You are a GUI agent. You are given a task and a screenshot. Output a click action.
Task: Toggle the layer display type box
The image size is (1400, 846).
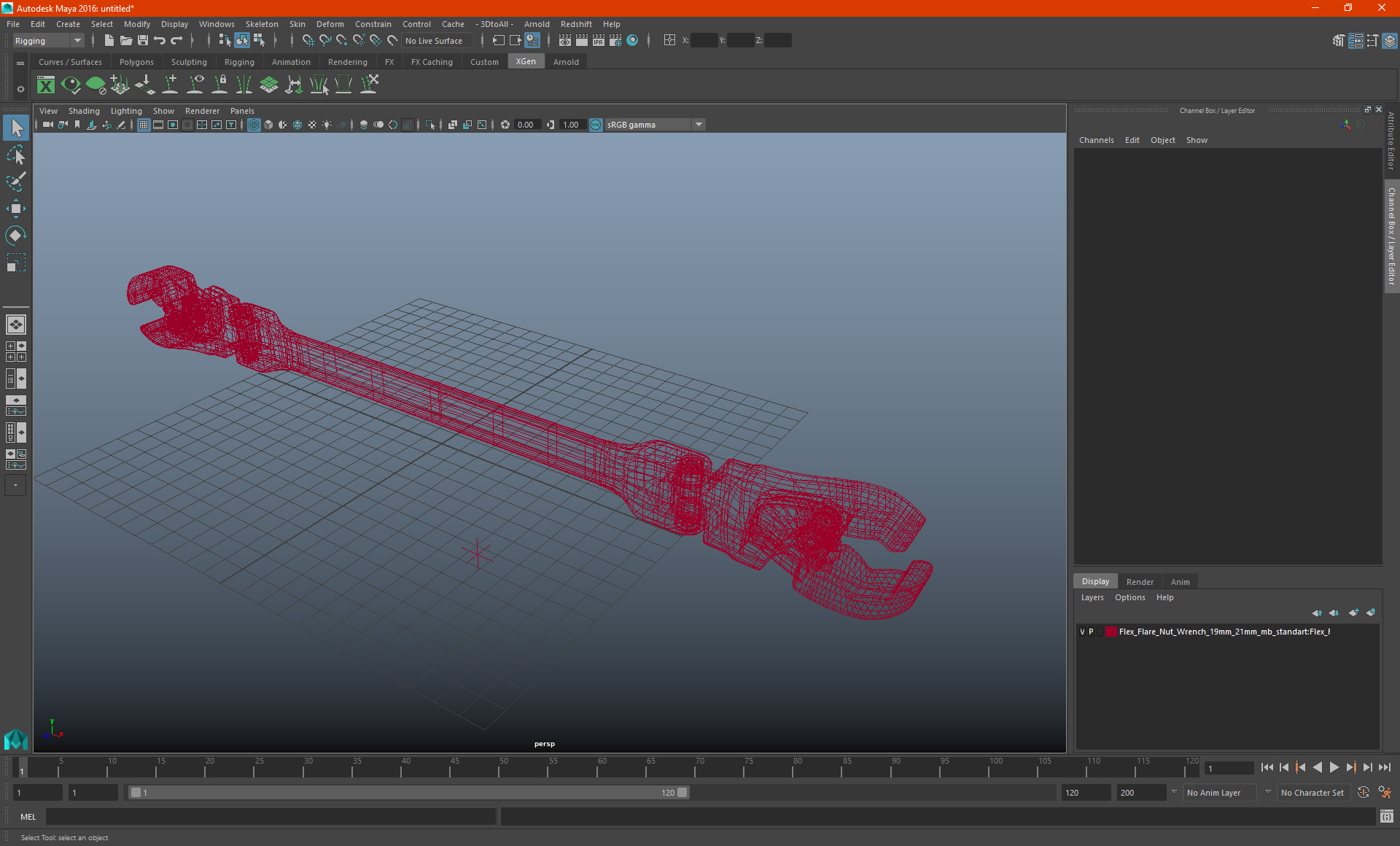1100,632
